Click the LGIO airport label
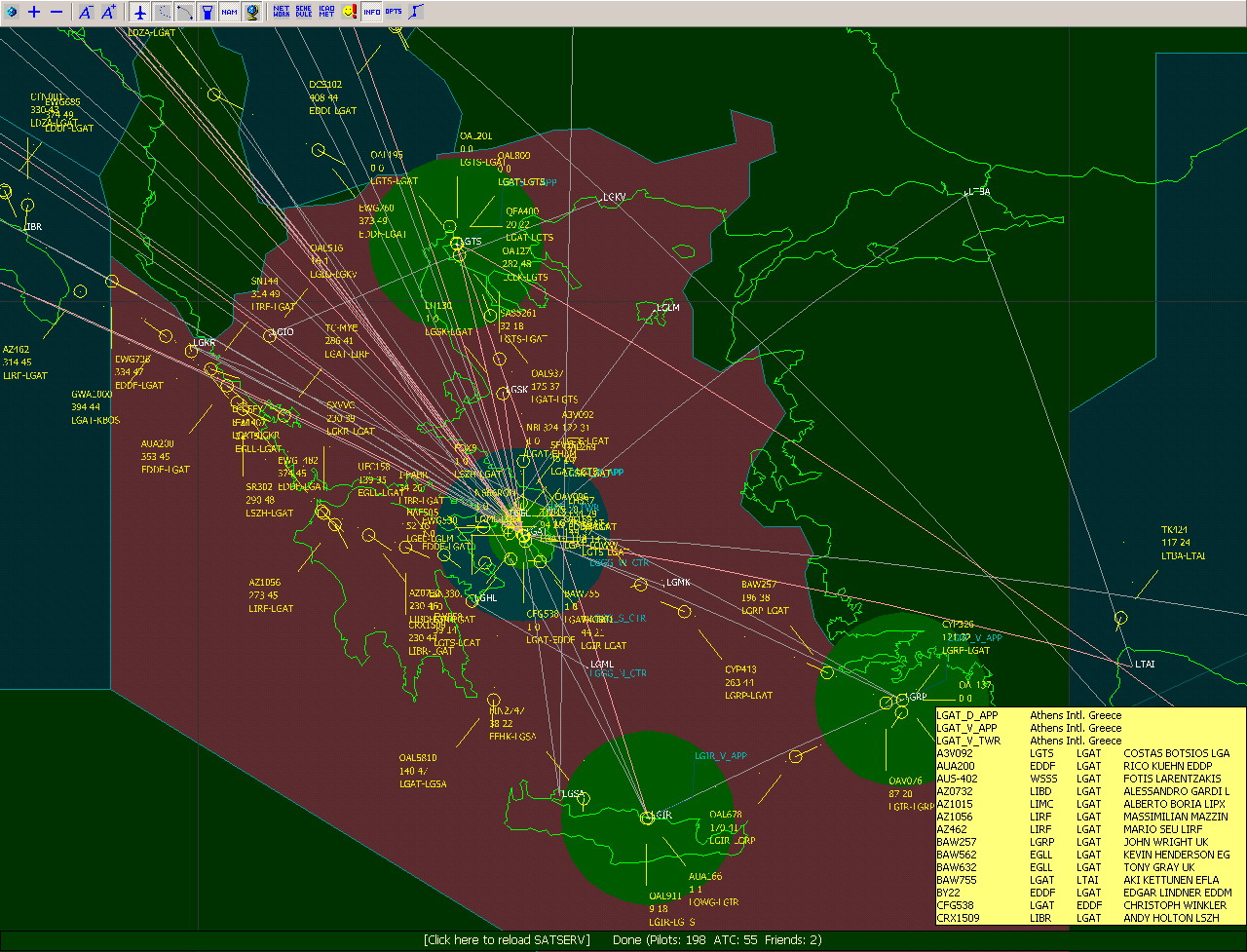 tap(283, 333)
